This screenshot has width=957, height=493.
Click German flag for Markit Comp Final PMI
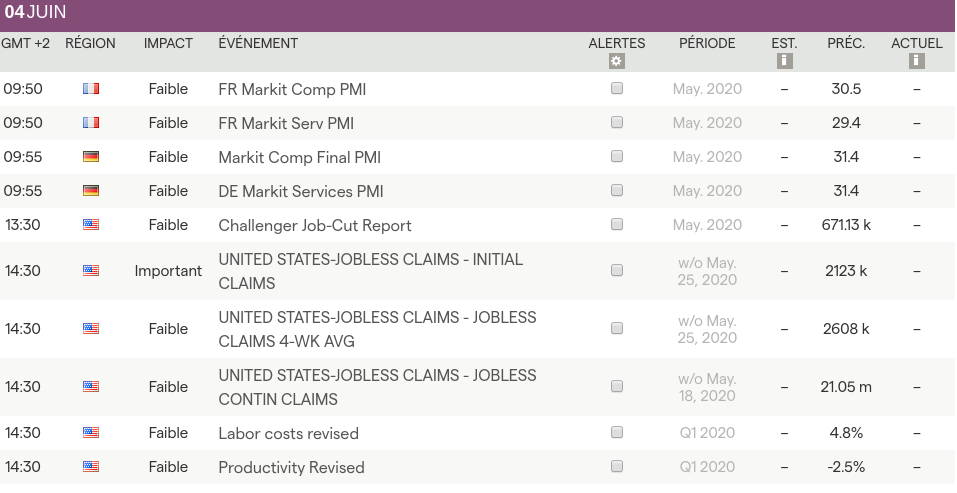91,157
